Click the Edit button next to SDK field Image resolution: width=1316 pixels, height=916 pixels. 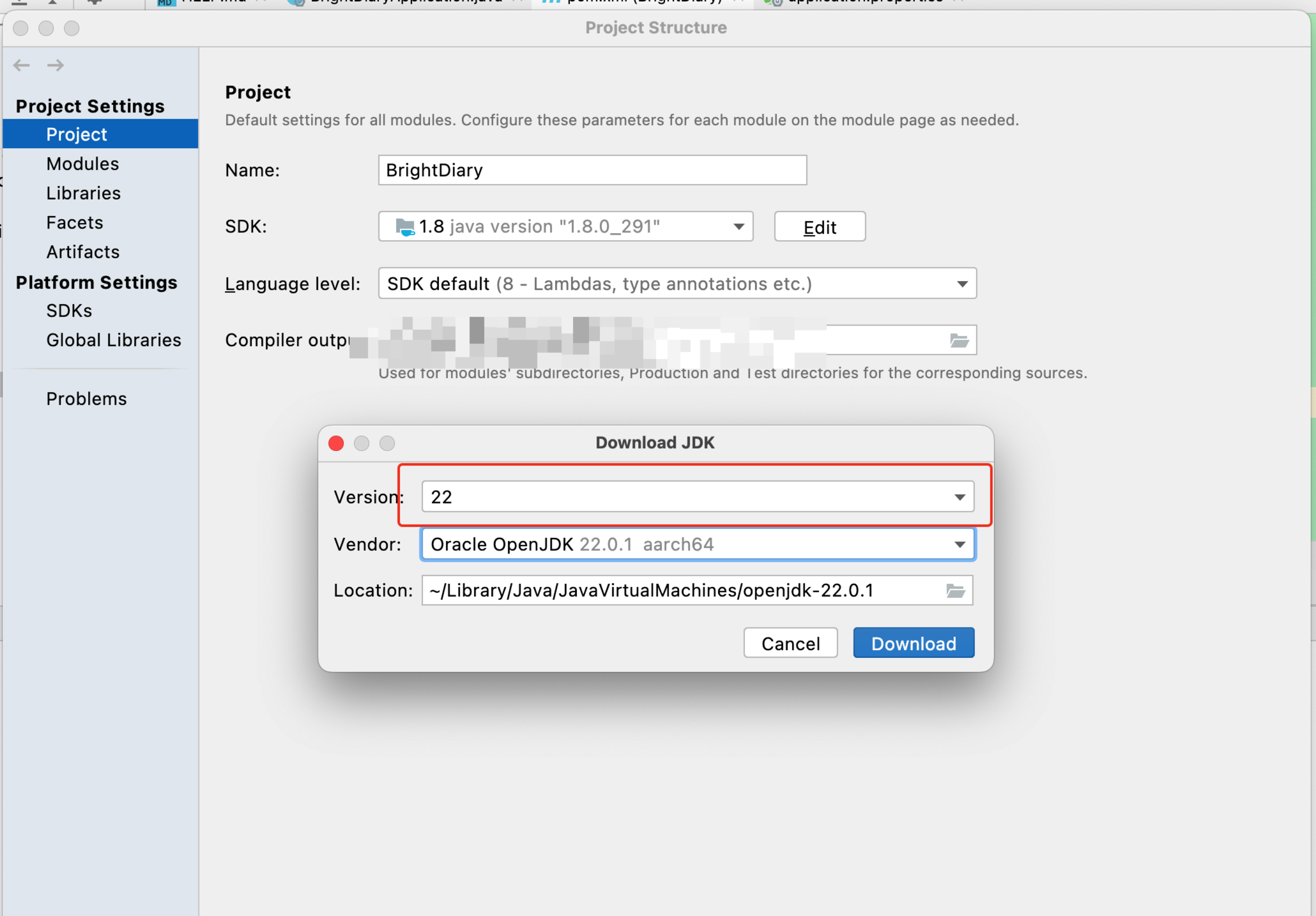pos(821,226)
